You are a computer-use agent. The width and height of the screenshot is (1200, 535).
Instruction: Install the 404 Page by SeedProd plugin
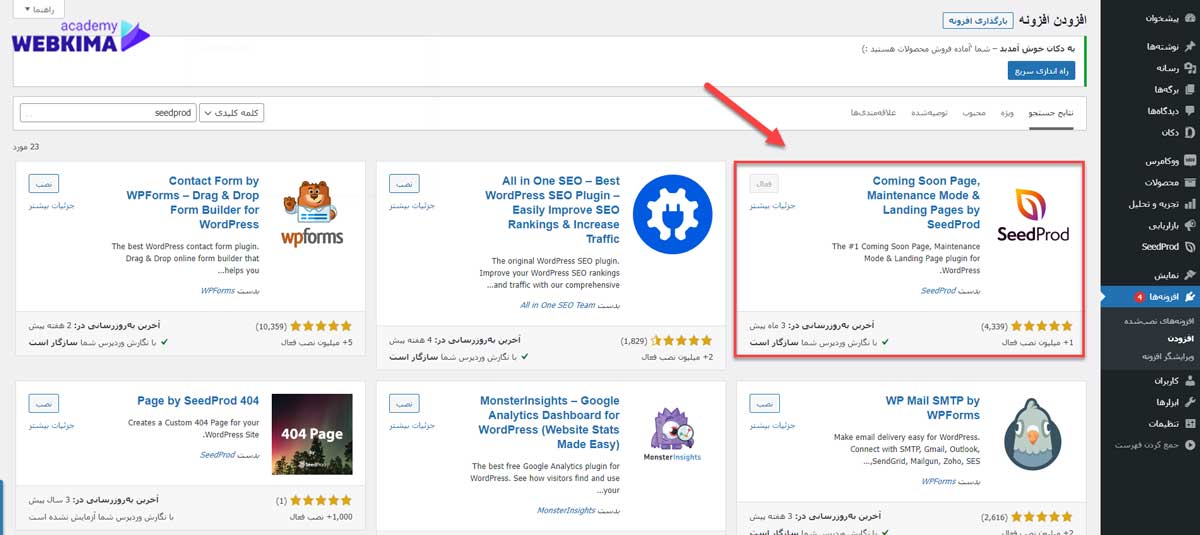(x=44, y=404)
